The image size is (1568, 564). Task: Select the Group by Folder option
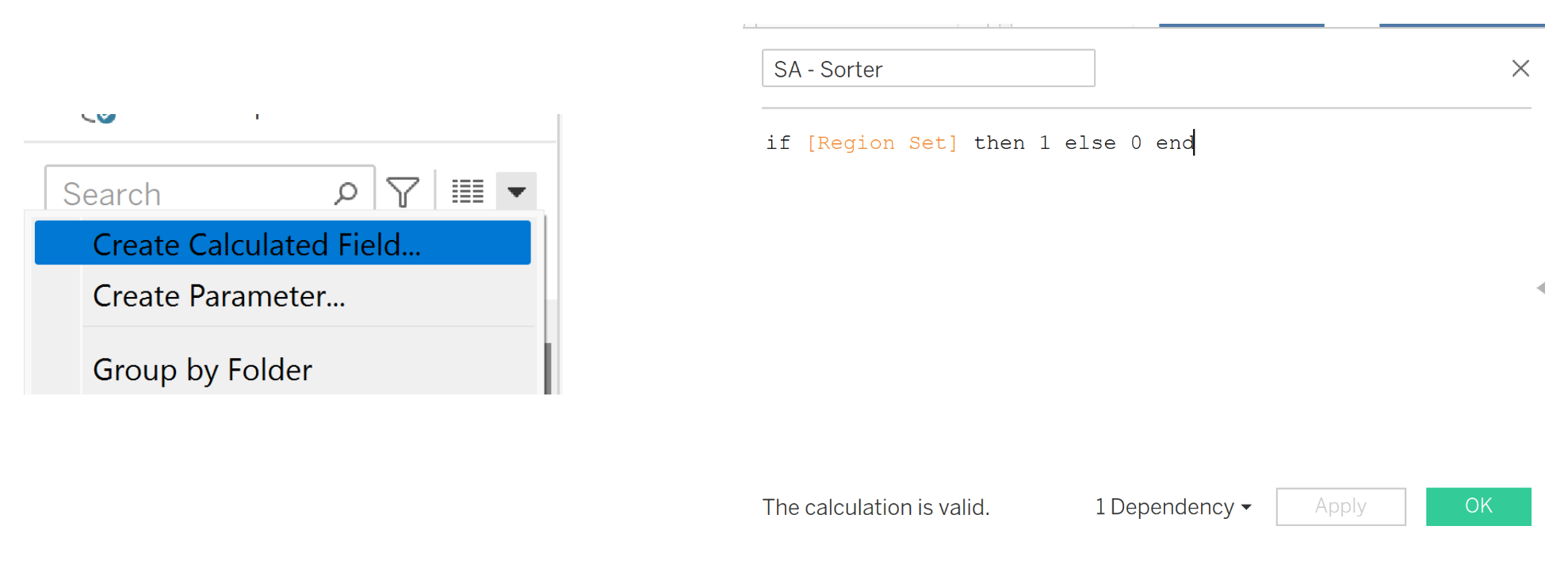tap(203, 370)
